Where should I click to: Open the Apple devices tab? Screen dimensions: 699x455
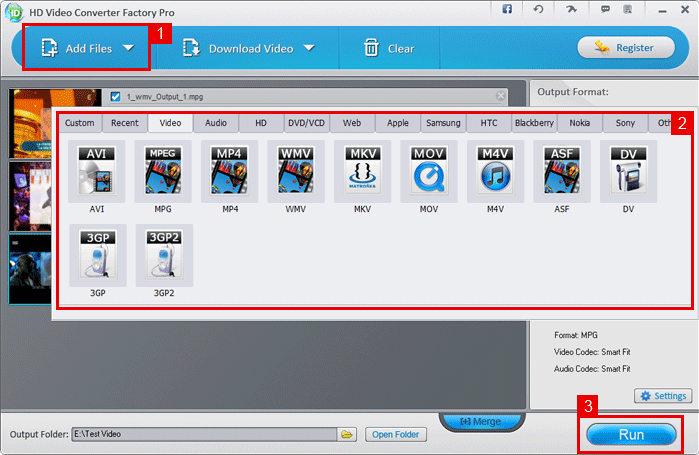tap(397, 123)
